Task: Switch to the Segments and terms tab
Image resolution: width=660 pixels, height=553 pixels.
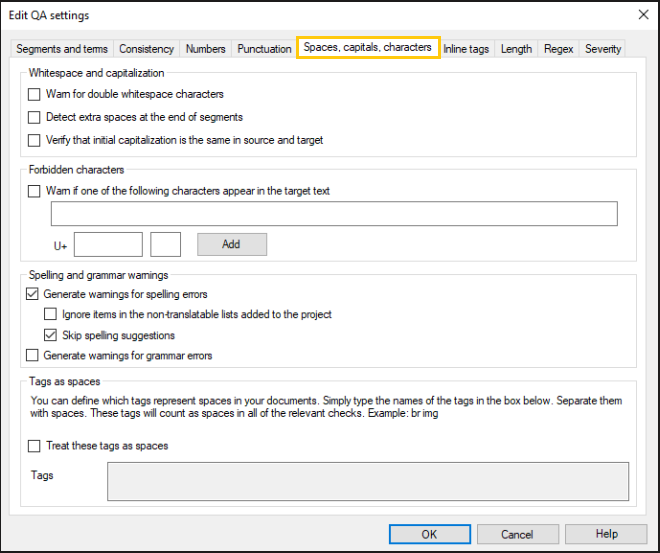Action: click(x=62, y=49)
